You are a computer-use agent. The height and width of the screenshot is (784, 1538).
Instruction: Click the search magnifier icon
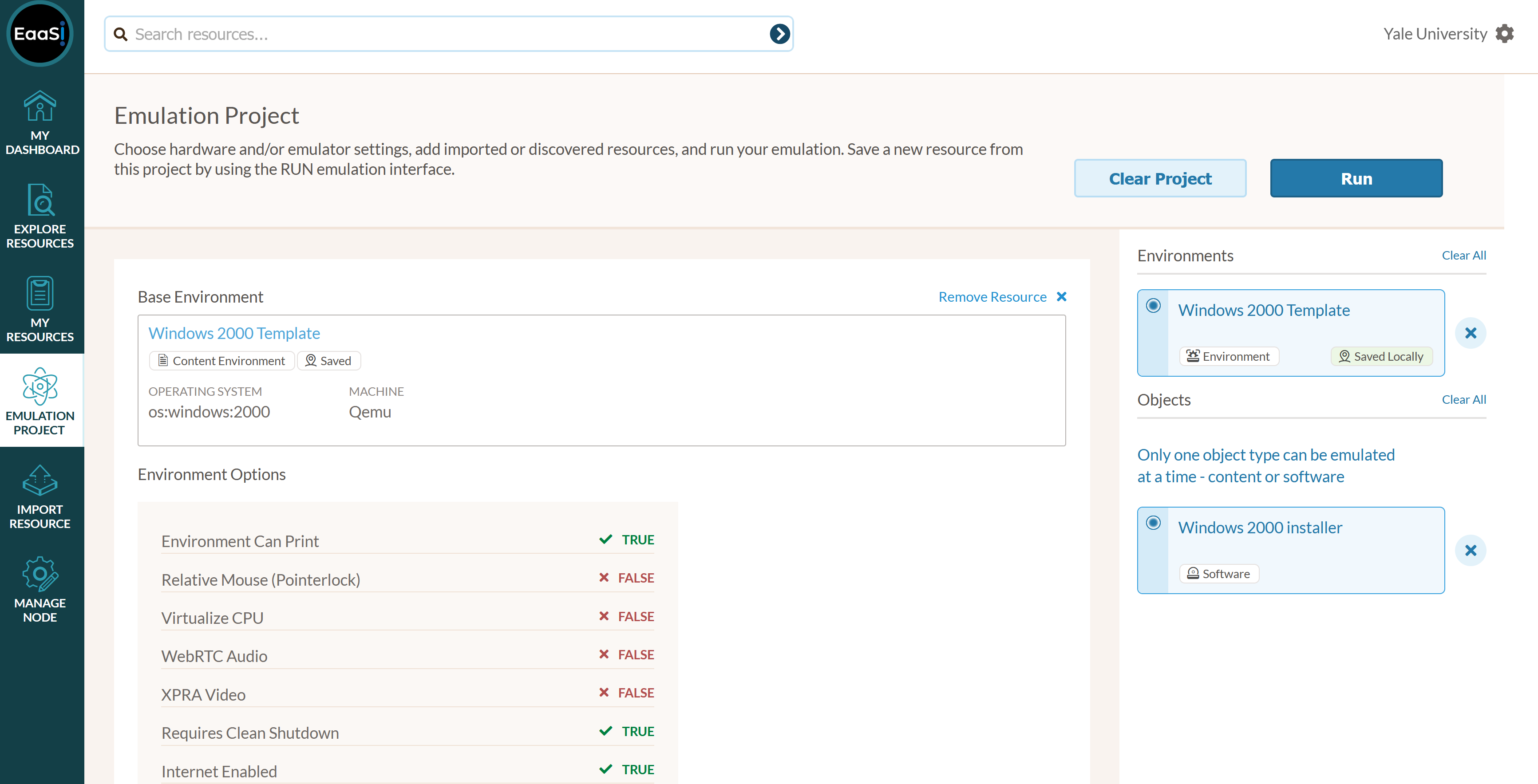click(121, 34)
